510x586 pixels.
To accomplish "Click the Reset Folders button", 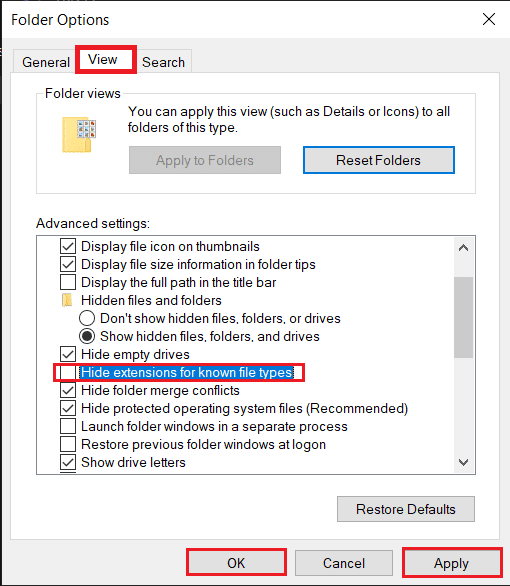I will tap(379, 160).
